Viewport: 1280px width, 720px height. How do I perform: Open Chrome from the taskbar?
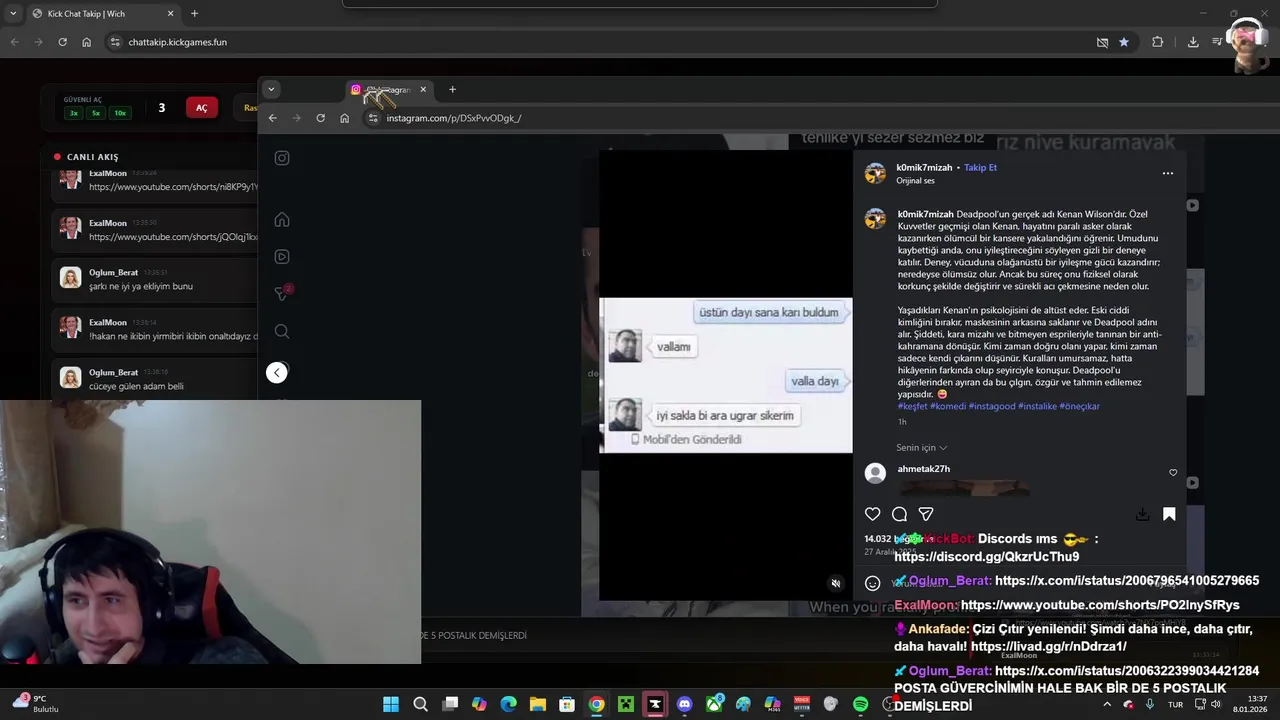596,704
